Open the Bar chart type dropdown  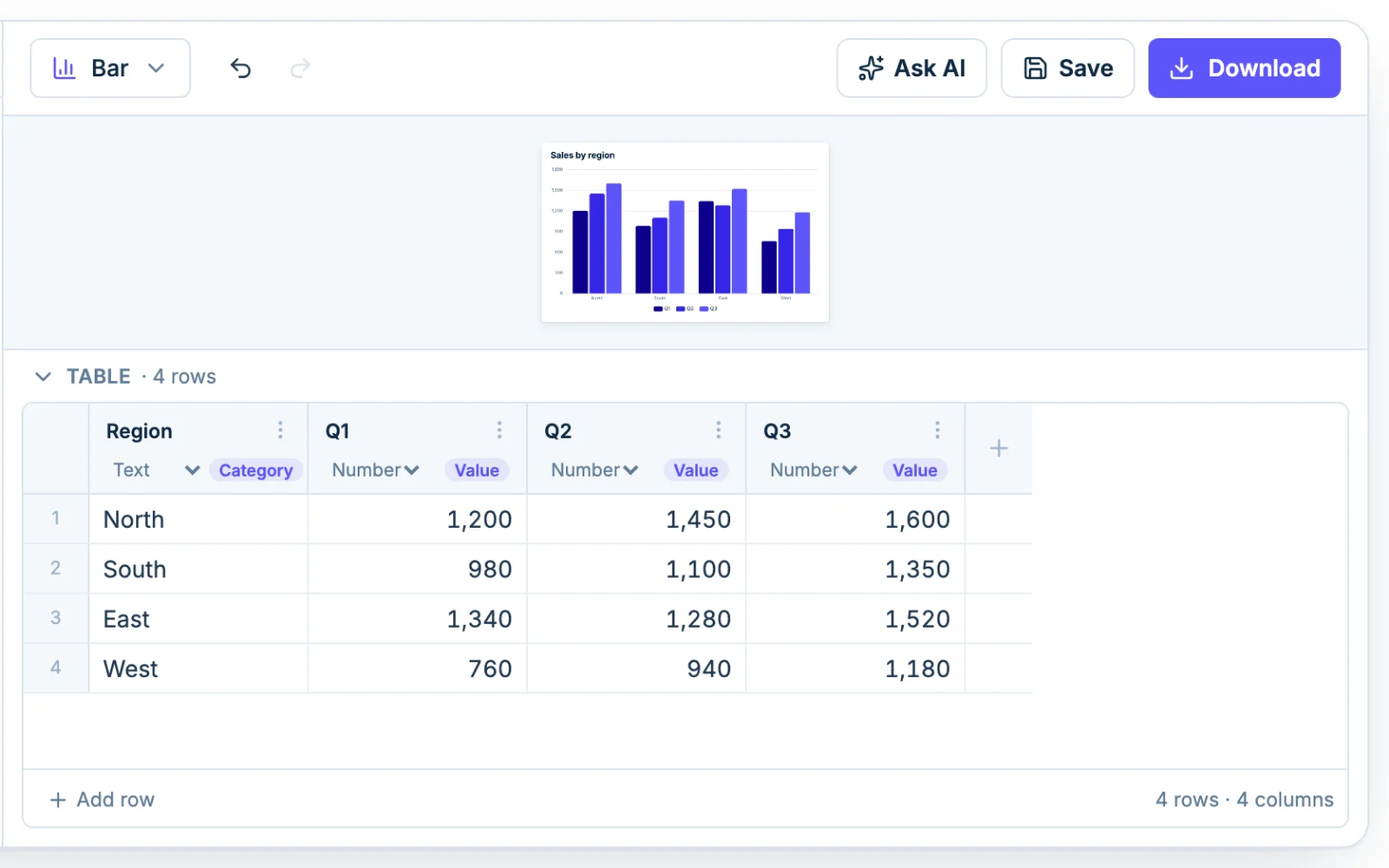tap(110, 68)
